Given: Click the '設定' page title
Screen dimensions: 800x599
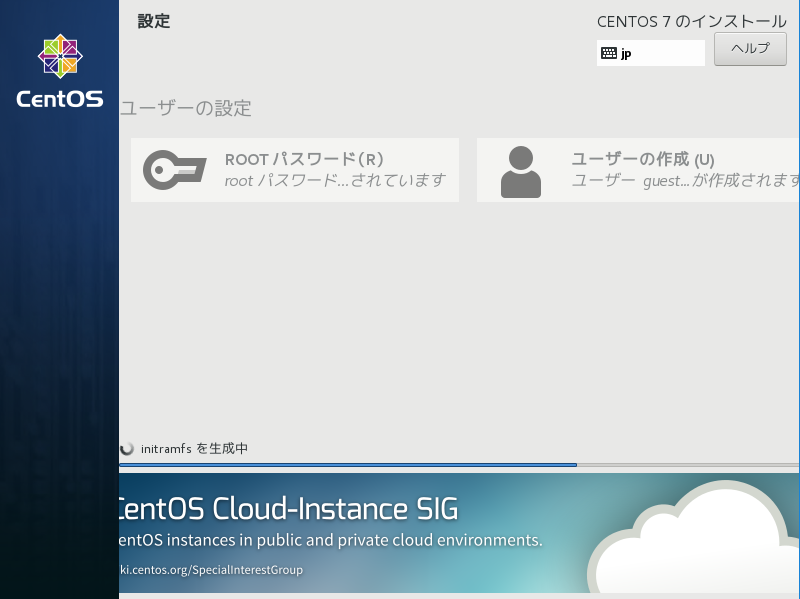Looking at the screenshot, I should pos(154,21).
